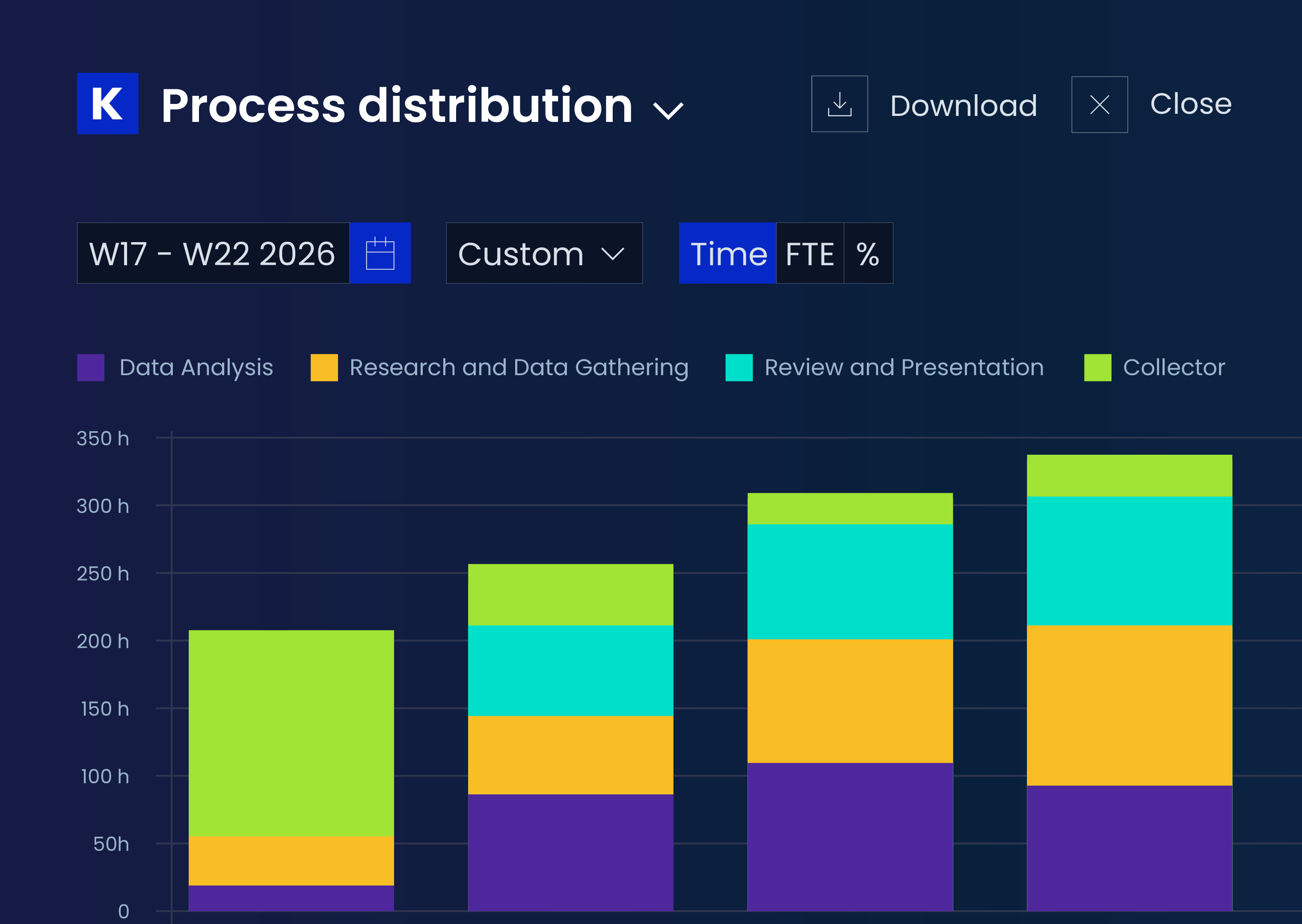Image resolution: width=1302 pixels, height=924 pixels.
Task: Switch to percent view
Action: pyautogui.click(x=869, y=253)
